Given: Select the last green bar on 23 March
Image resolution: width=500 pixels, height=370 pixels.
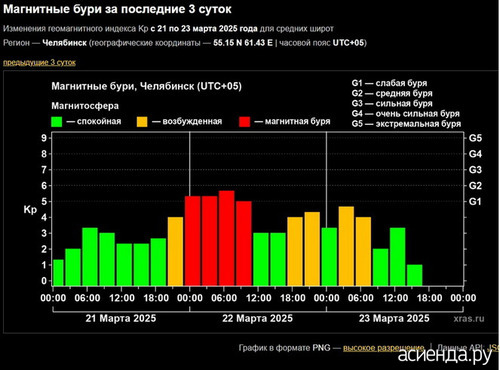Looking at the screenshot, I should tap(414, 275).
